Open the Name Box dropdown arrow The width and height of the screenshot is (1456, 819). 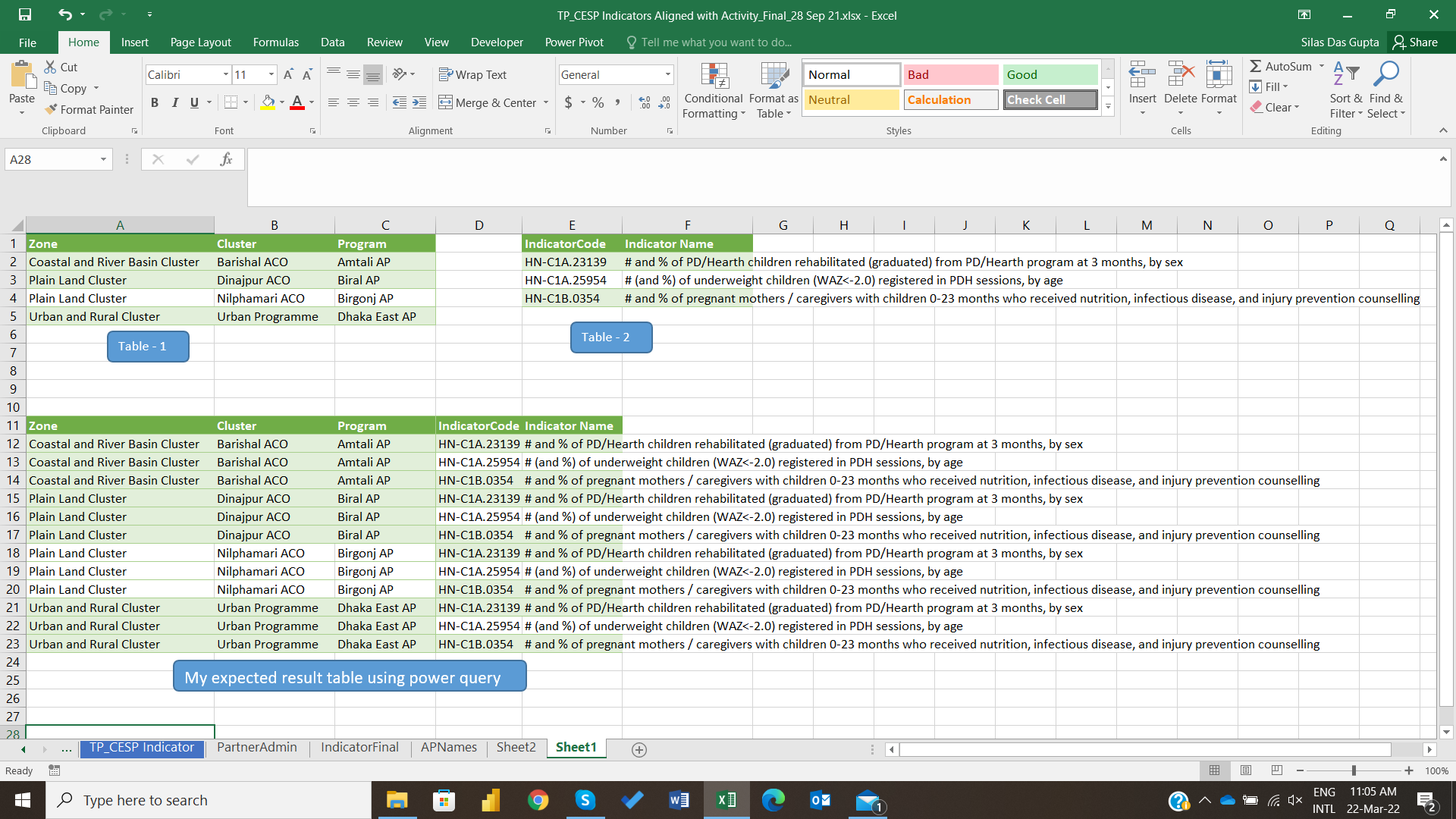click(x=103, y=159)
